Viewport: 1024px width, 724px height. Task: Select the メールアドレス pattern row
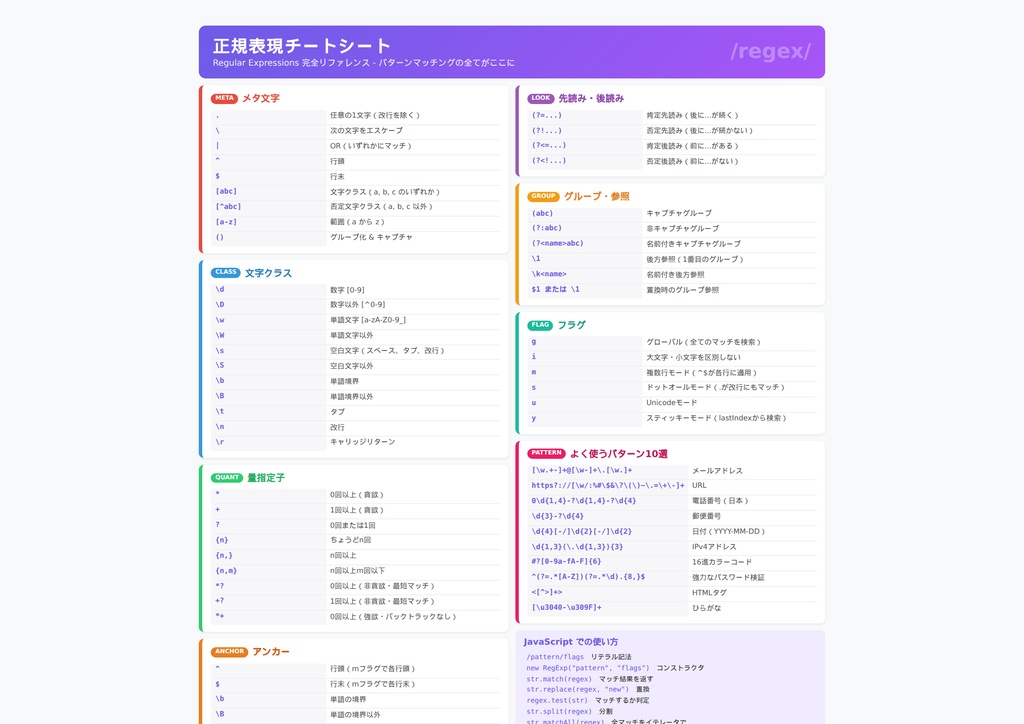point(670,469)
